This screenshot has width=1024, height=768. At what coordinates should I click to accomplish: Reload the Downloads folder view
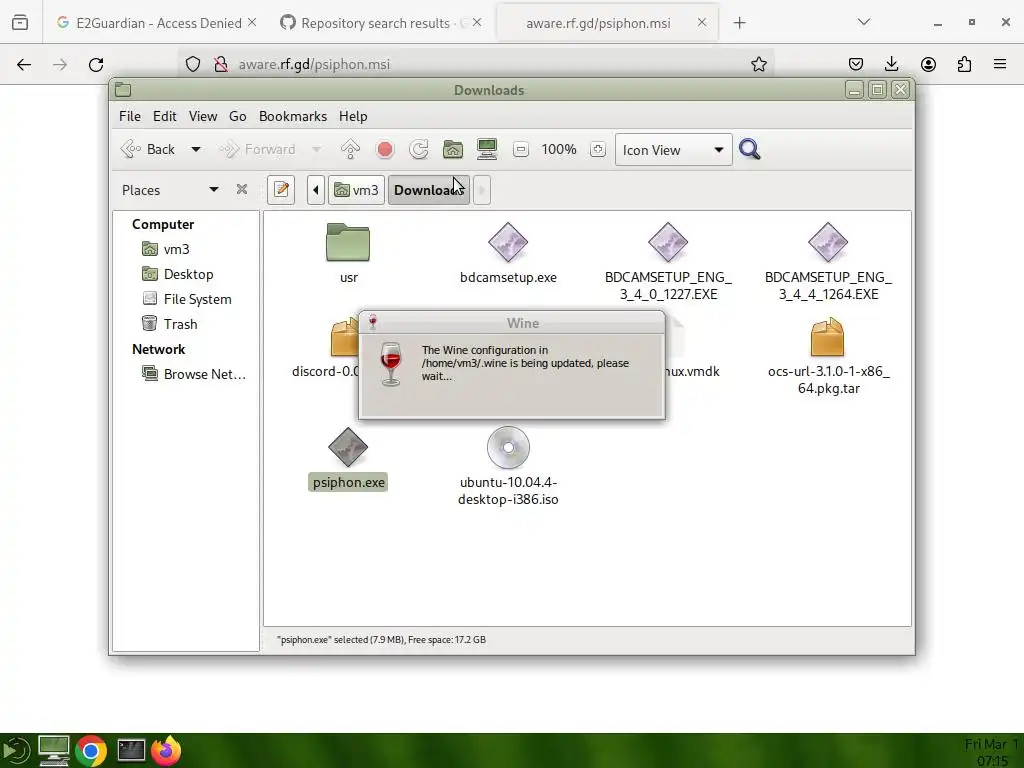419,150
